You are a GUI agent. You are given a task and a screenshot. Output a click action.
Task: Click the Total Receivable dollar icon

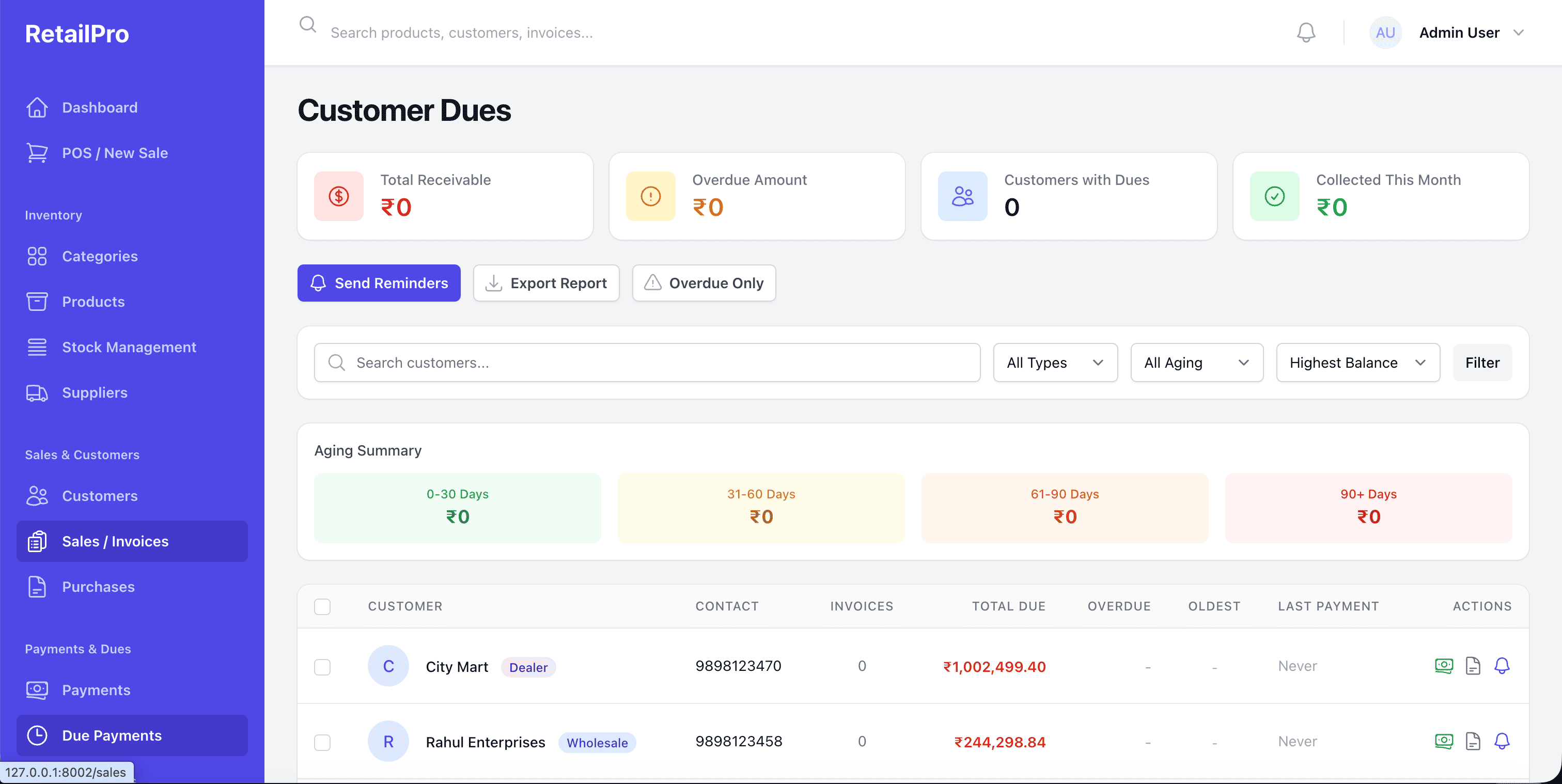pyautogui.click(x=338, y=196)
